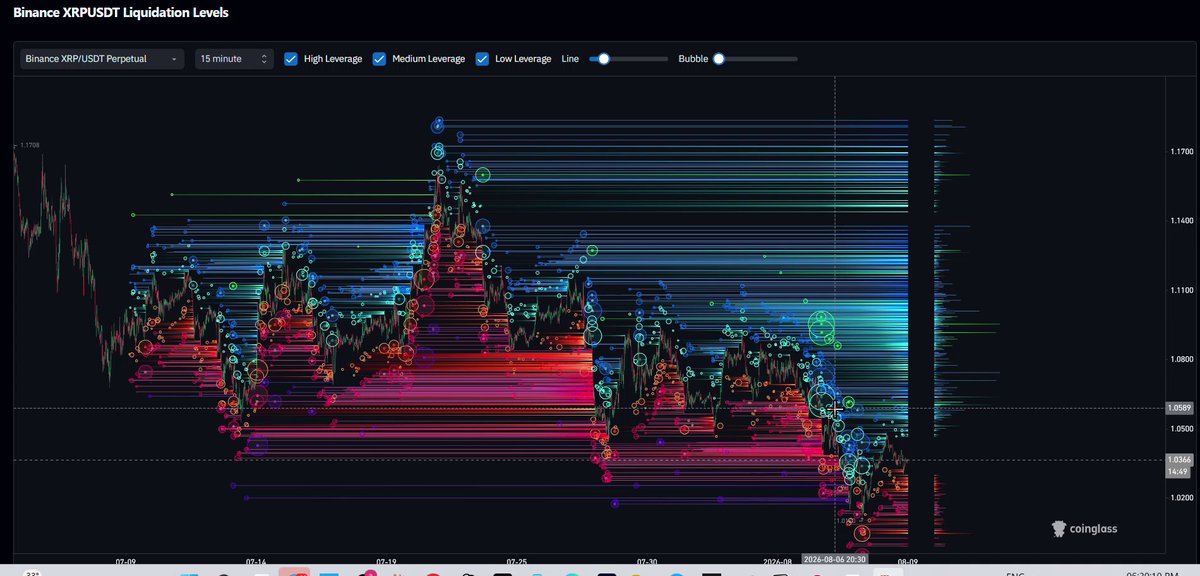Disable the Low Leverage checkbox
The width and height of the screenshot is (1200, 576).
[x=482, y=59]
